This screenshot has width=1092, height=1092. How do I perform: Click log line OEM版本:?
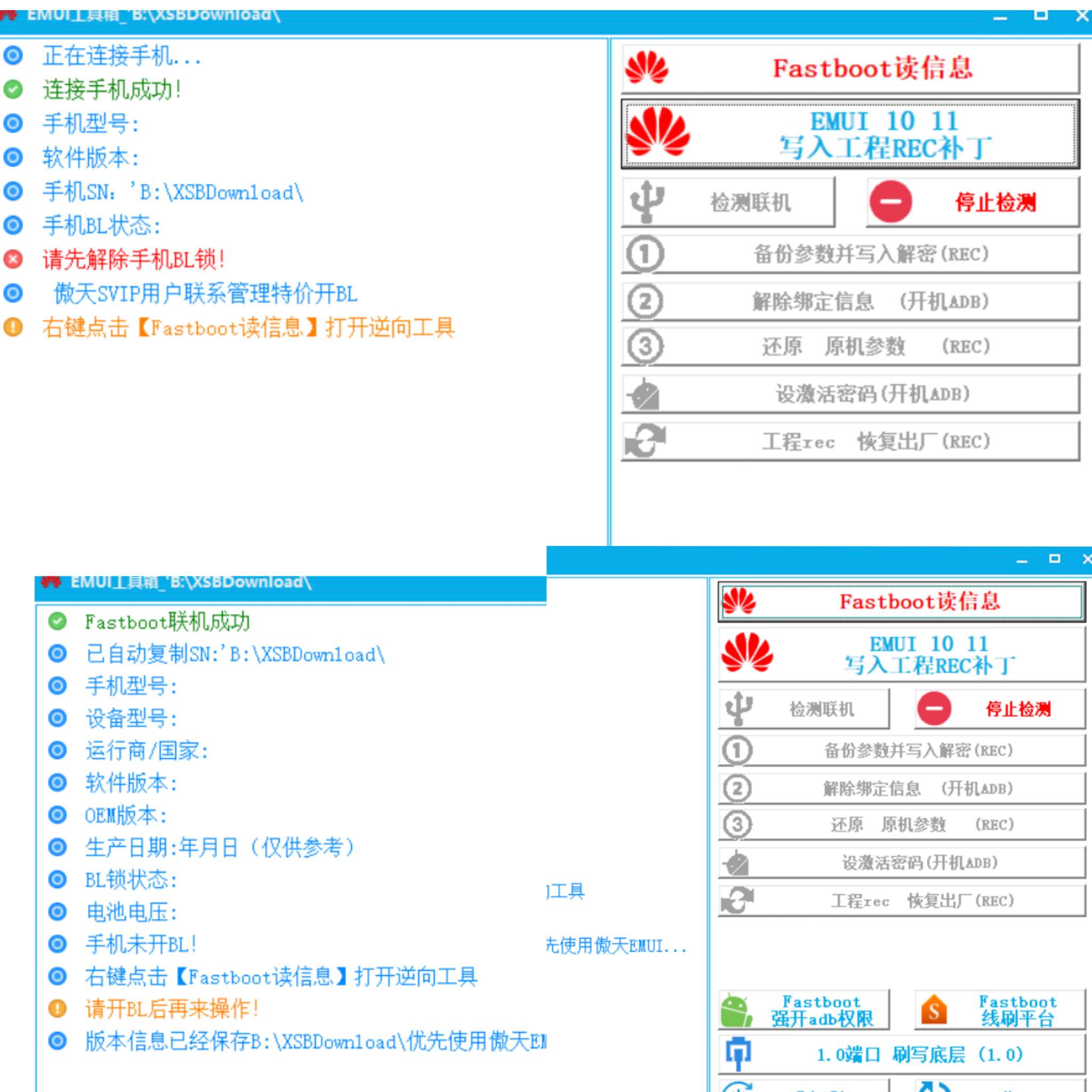126,815
